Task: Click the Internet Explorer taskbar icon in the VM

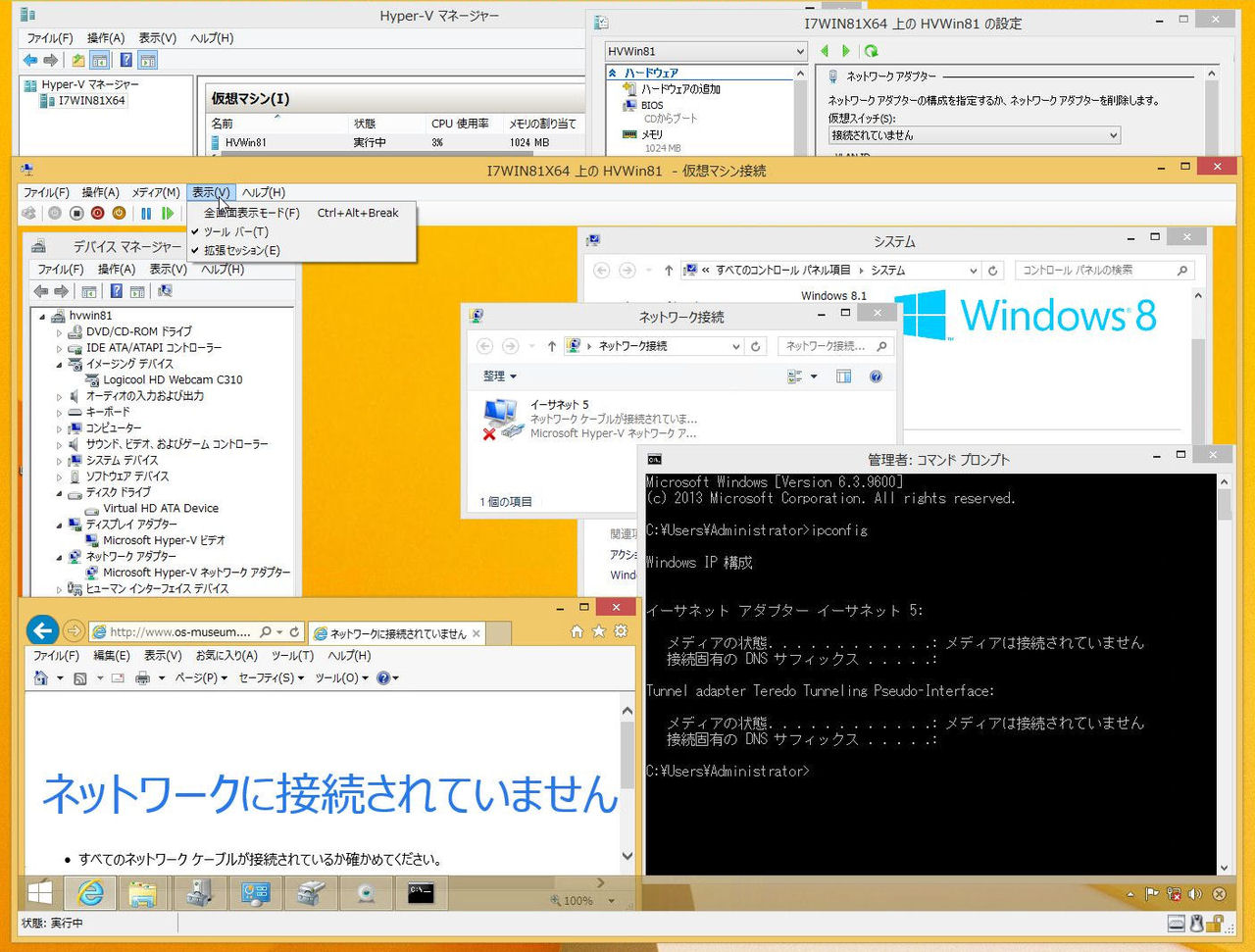Action: (x=90, y=892)
